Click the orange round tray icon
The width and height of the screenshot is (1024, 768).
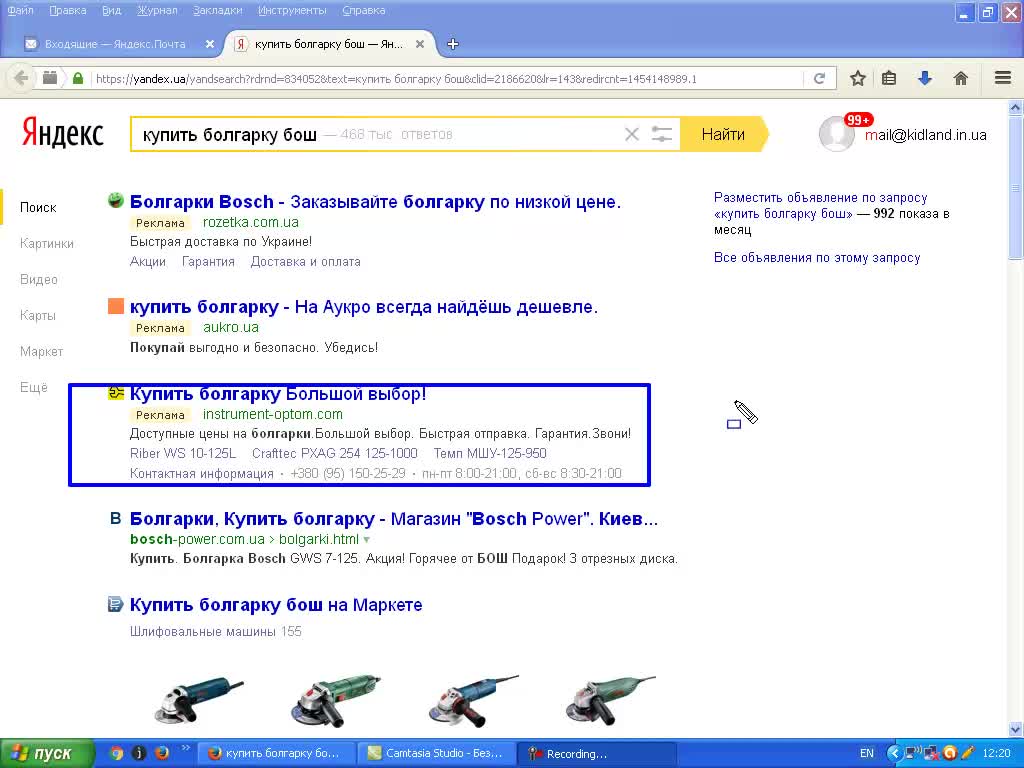pyautogui.click(x=950, y=753)
